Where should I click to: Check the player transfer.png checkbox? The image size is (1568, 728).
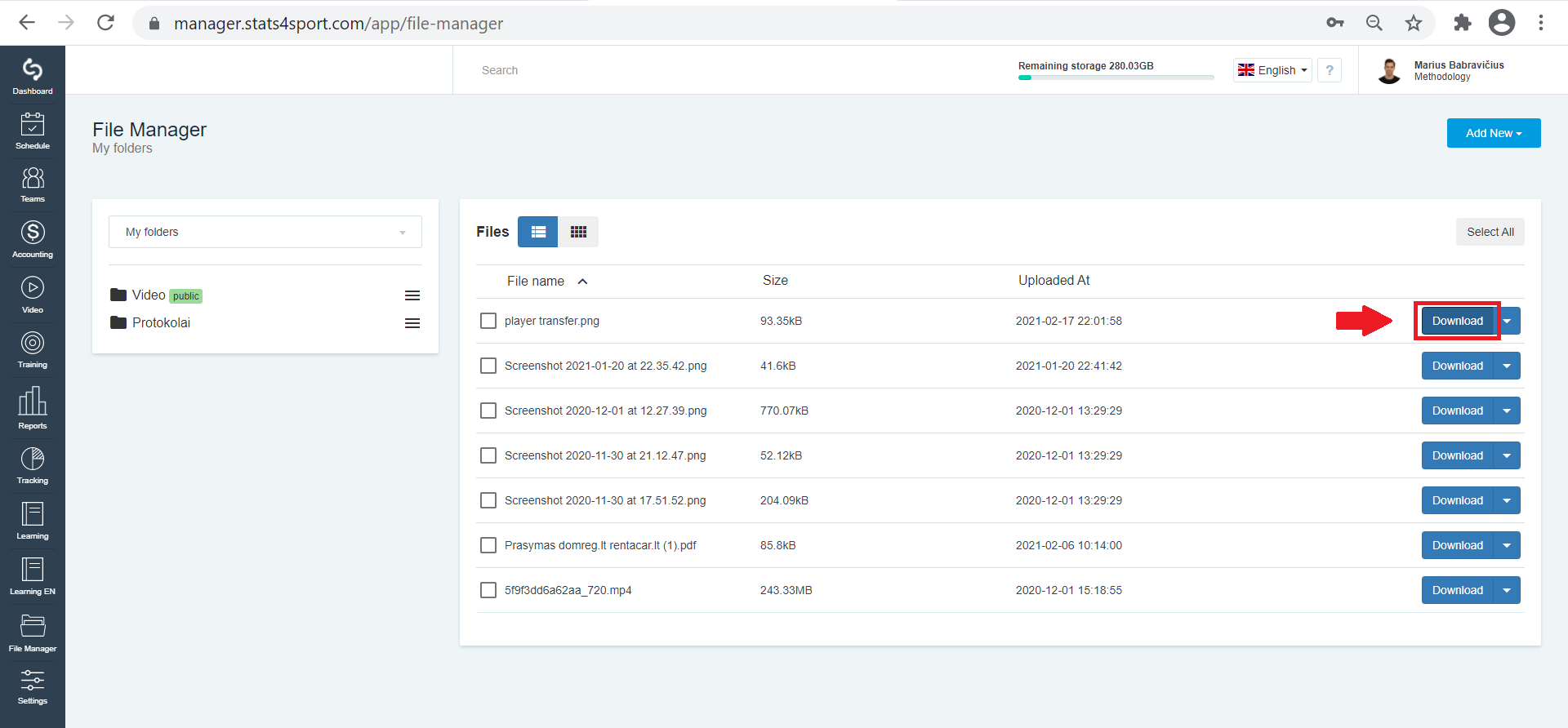488,321
